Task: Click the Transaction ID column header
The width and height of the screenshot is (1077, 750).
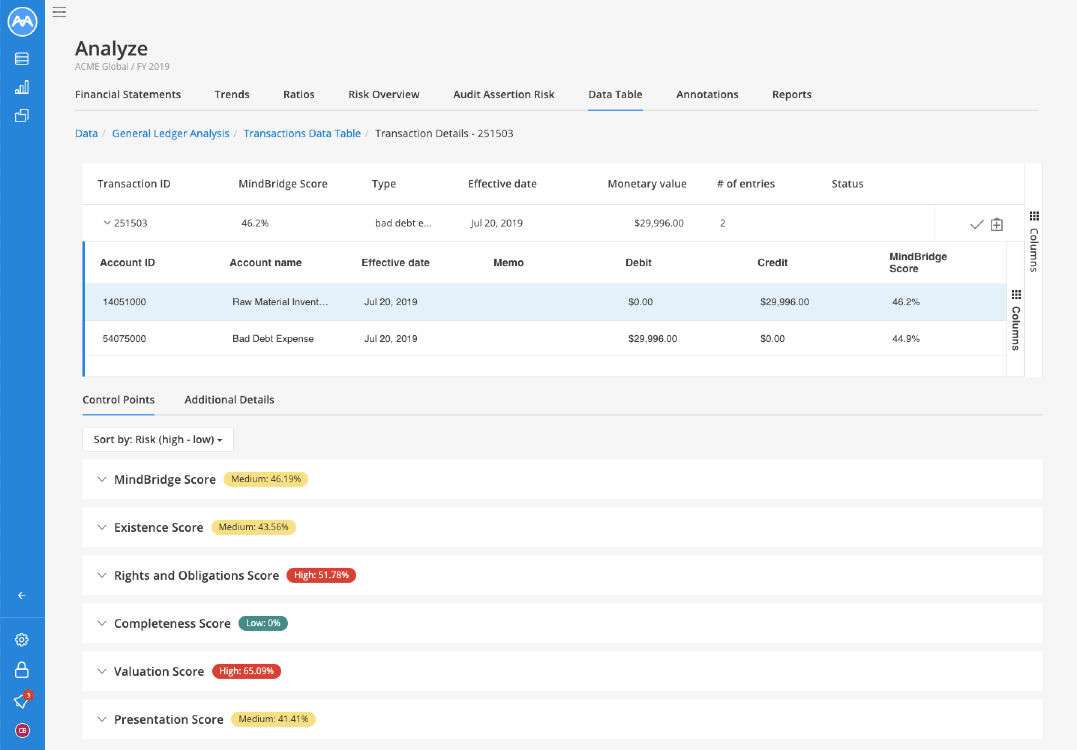Action: pos(134,184)
